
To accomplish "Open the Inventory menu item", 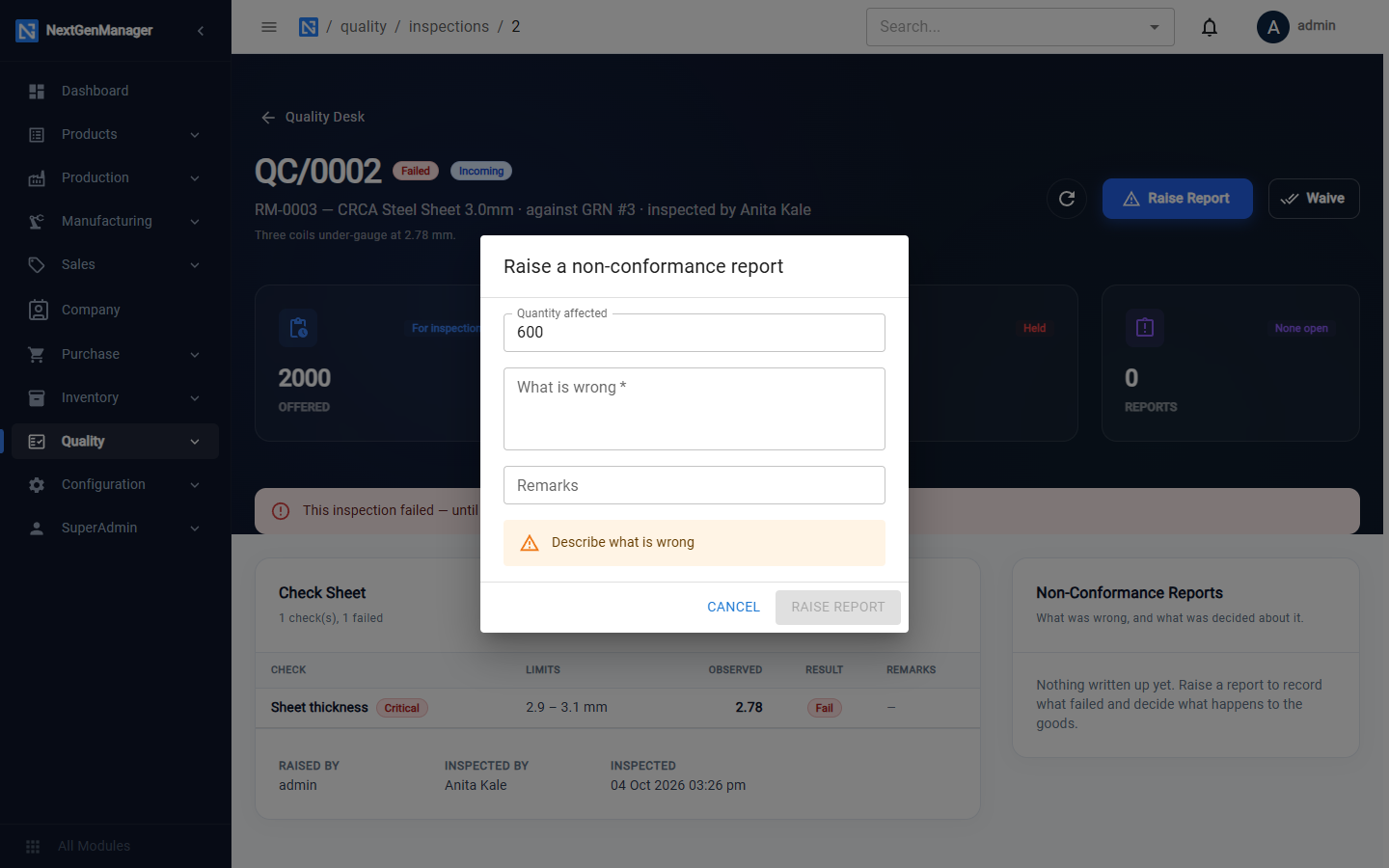I will [116, 398].
